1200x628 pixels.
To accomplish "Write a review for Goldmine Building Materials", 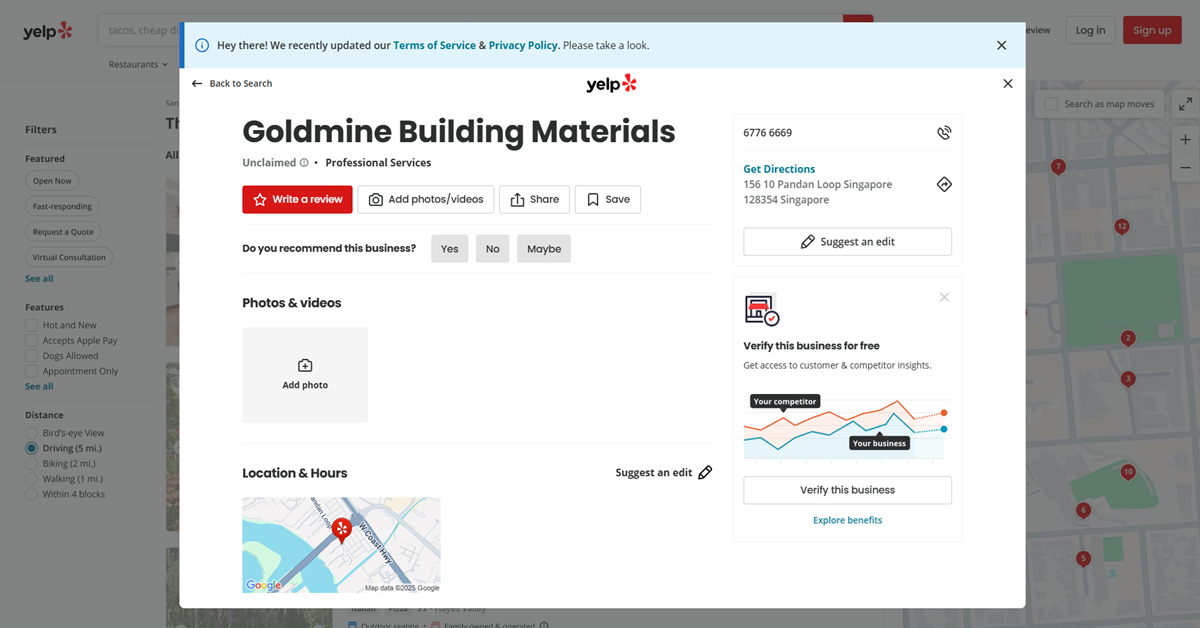I will pyautogui.click(x=297, y=199).
